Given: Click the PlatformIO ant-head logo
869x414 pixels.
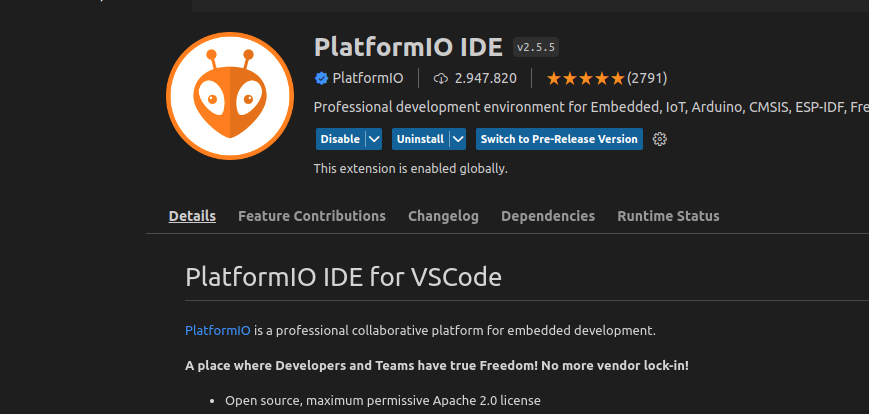Looking at the screenshot, I should [229, 96].
